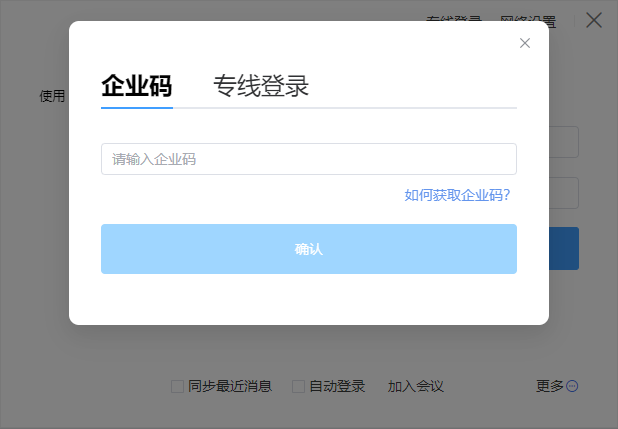Confirm with the 确认 button
The height and width of the screenshot is (429, 618).
pyautogui.click(x=309, y=249)
